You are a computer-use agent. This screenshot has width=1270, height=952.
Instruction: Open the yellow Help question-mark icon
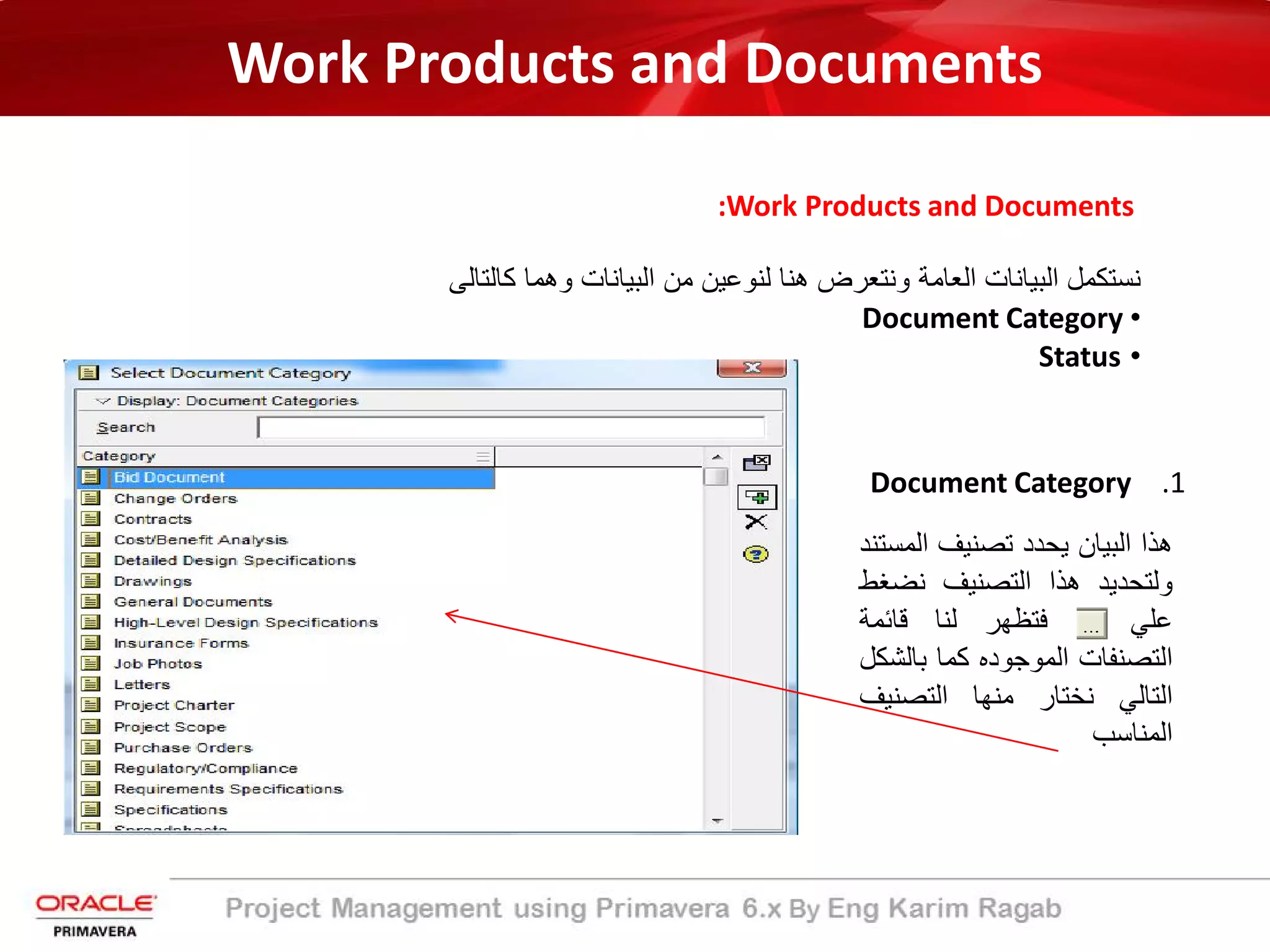click(756, 553)
